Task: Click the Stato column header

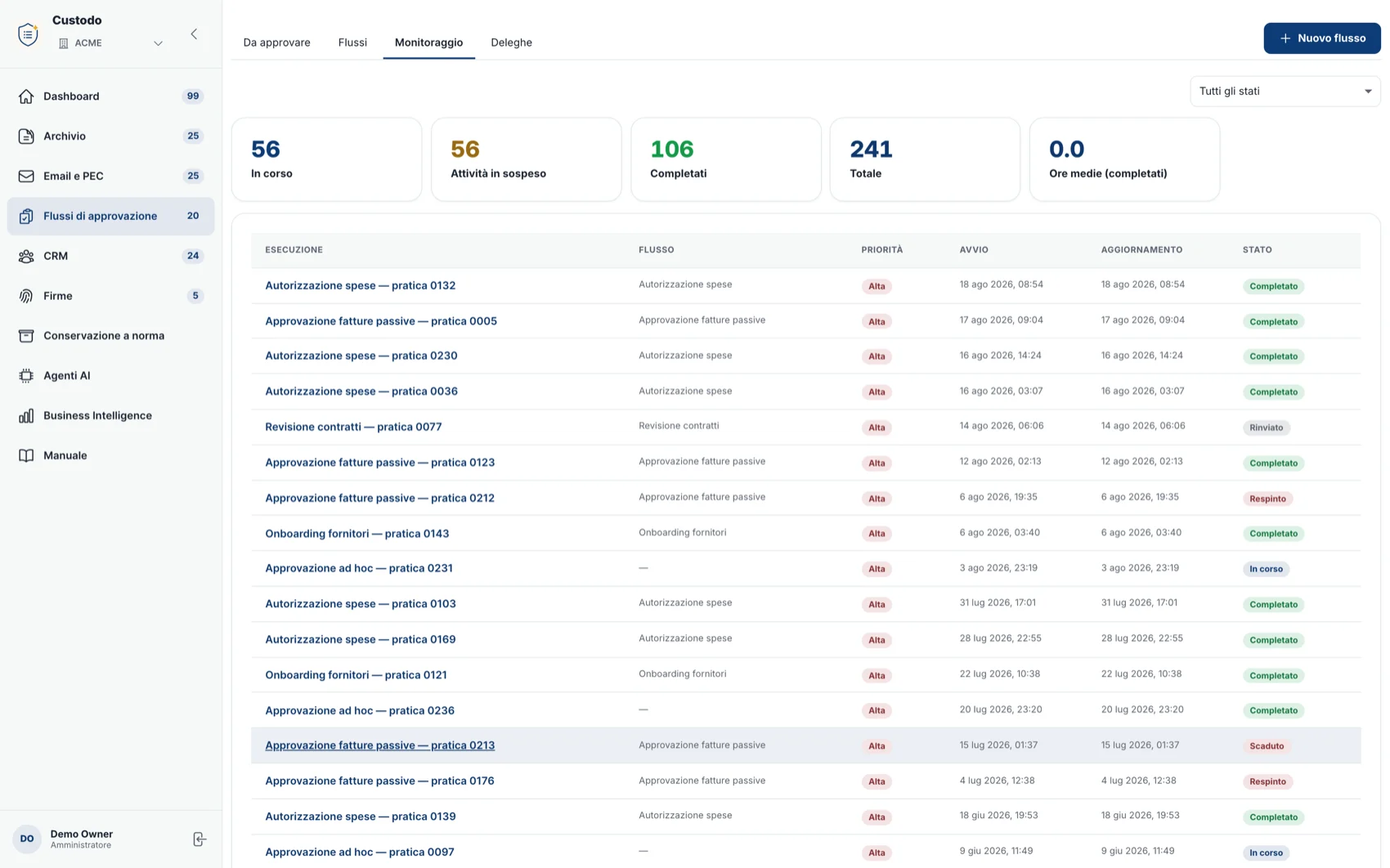Action: tap(1257, 250)
